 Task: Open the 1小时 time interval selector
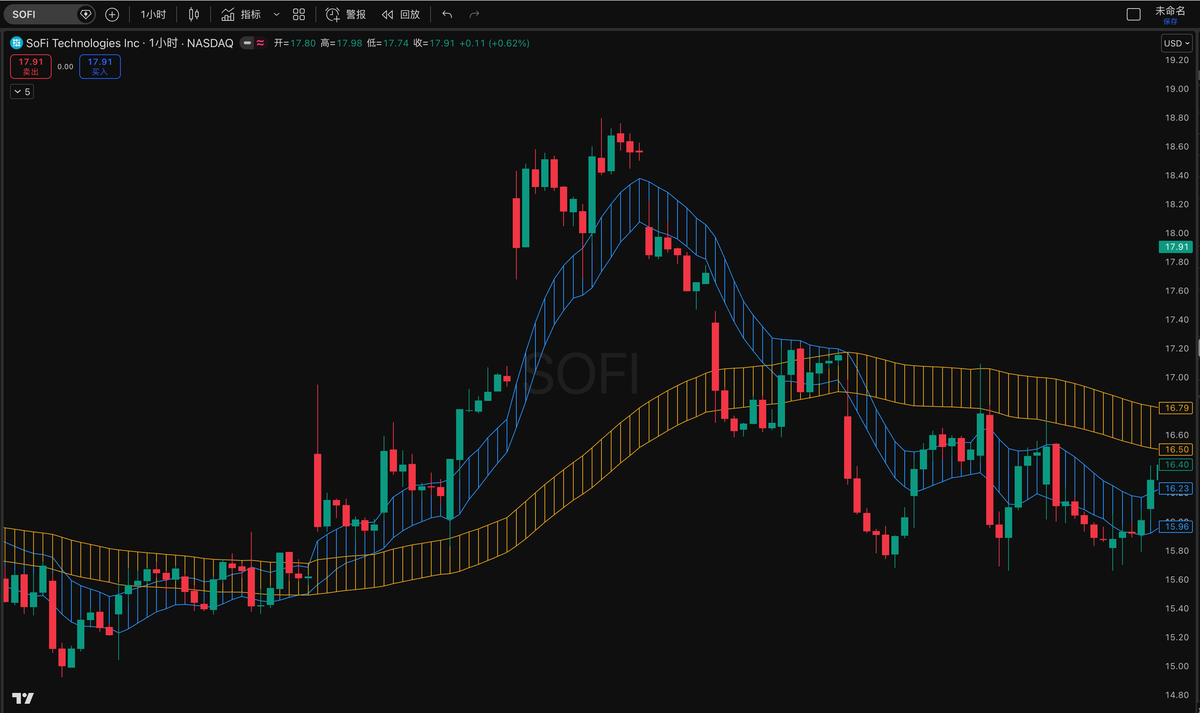tap(153, 15)
